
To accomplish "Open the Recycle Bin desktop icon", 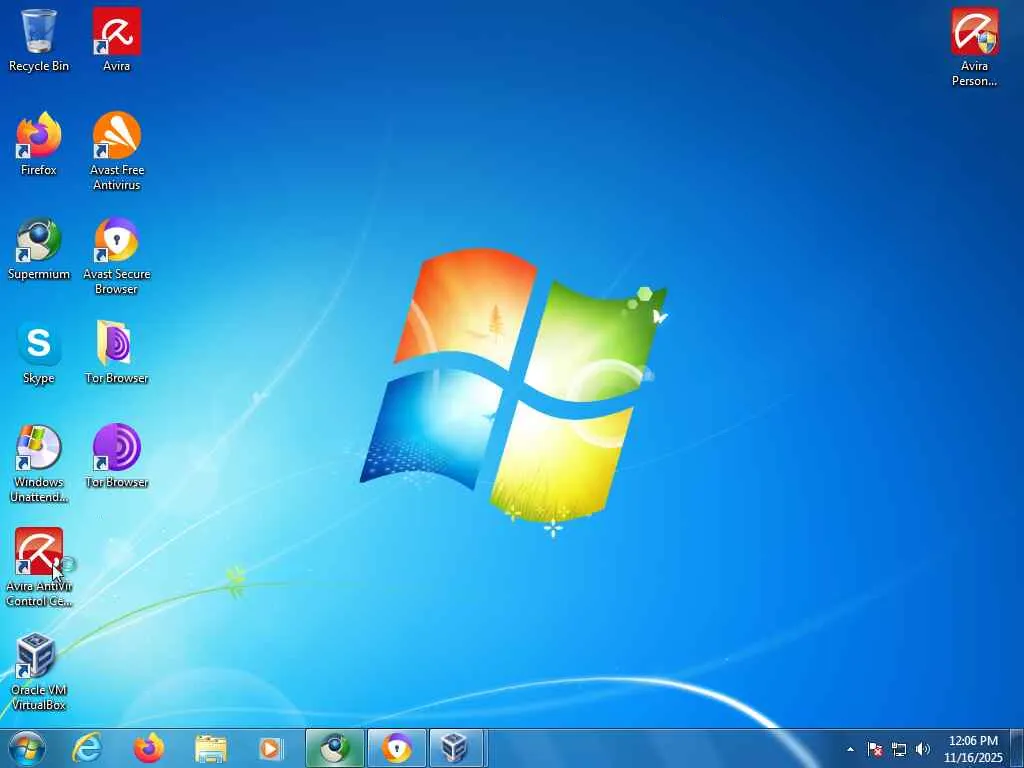I will click(39, 39).
